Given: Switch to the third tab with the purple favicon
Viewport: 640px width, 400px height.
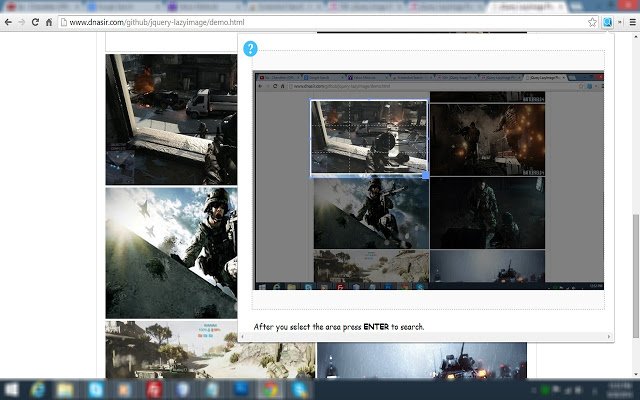Looking at the screenshot, I should [204, 7].
